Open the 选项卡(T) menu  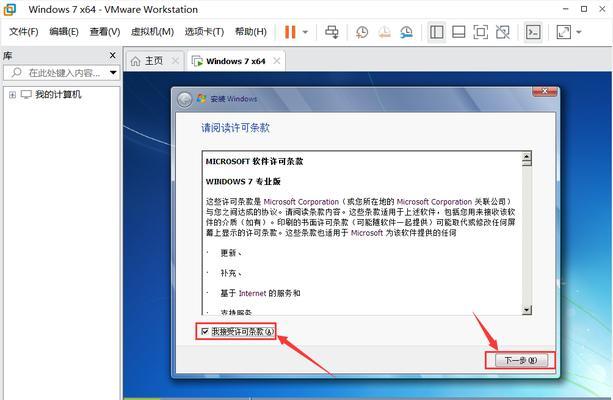[204, 32]
